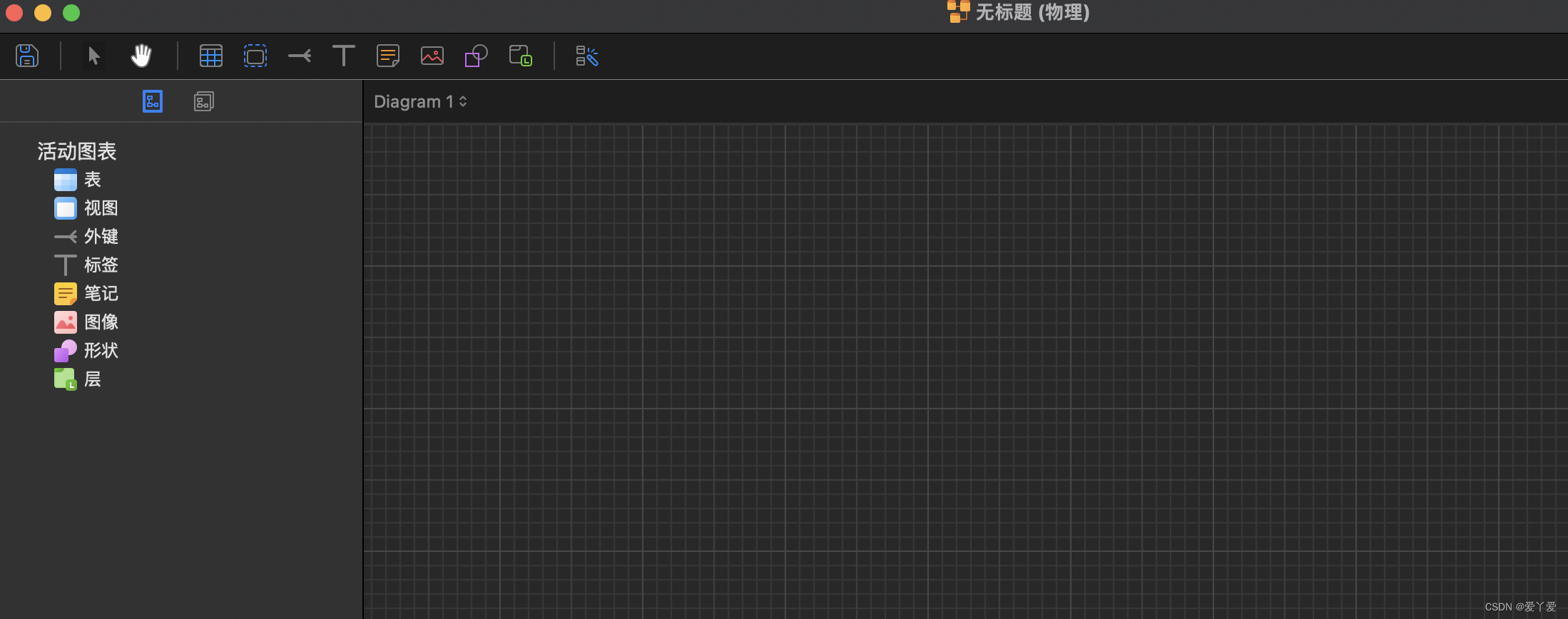Select 图像 in the sidebar tree
The height and width of the screenshot is (619, 1568).
point(86,322)
